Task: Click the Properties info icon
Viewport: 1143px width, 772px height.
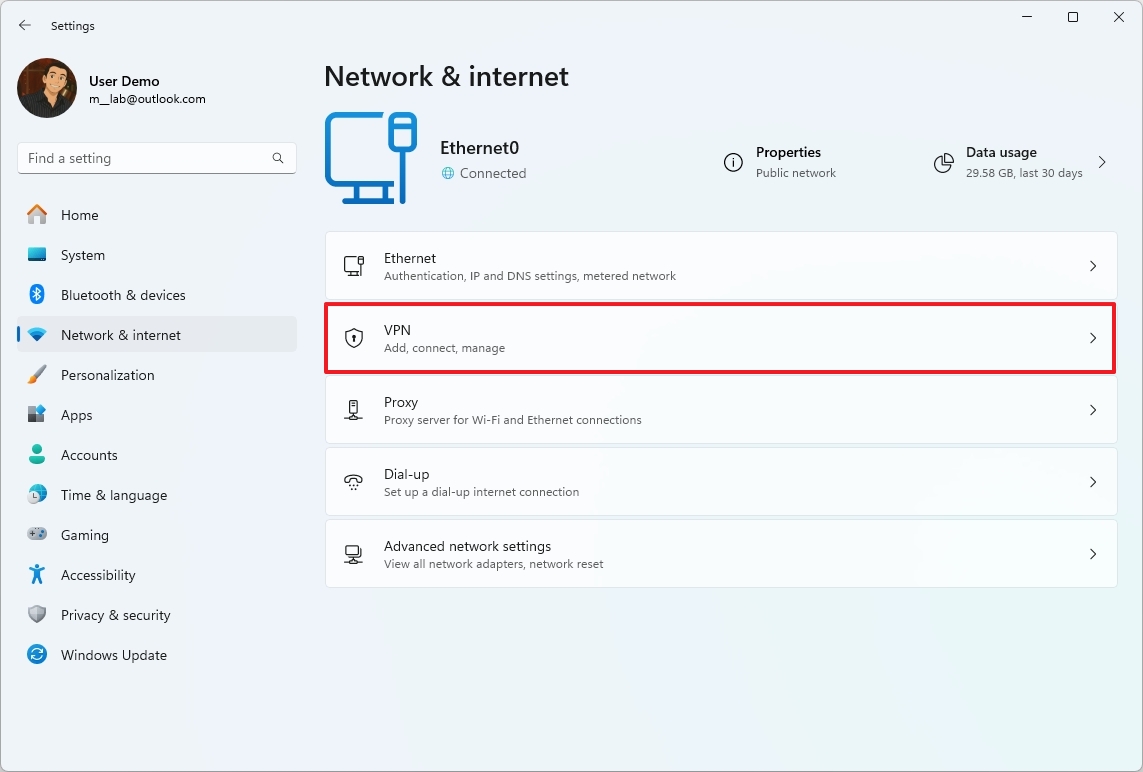Action: point(734,163)
